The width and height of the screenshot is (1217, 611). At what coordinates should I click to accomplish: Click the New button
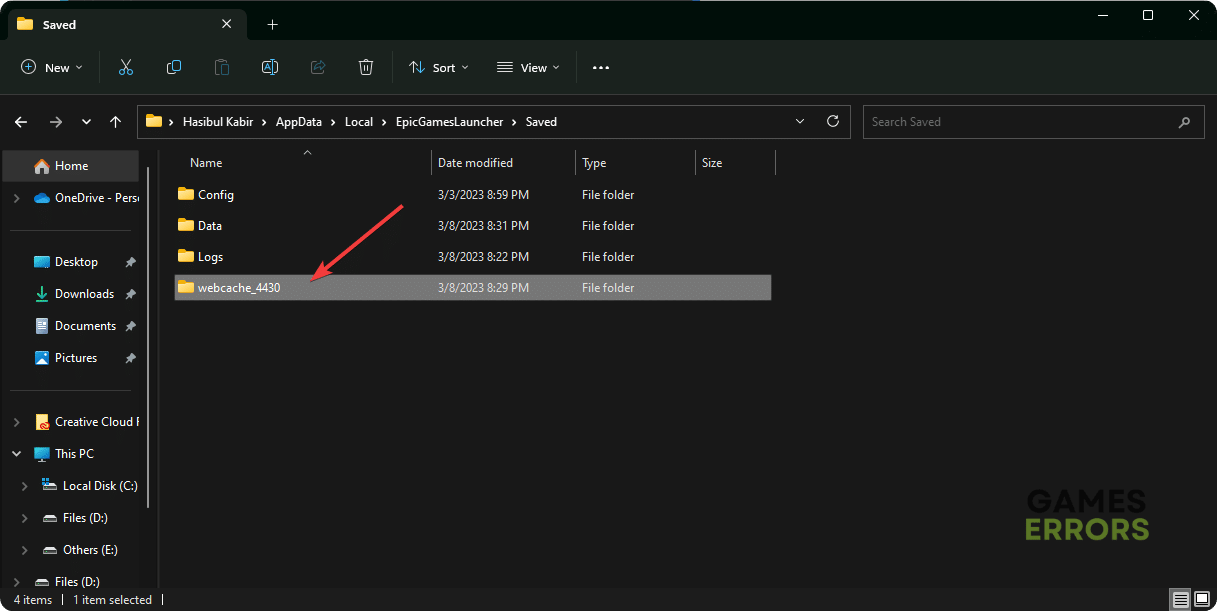pyautogui.click(x=52, y=67)
